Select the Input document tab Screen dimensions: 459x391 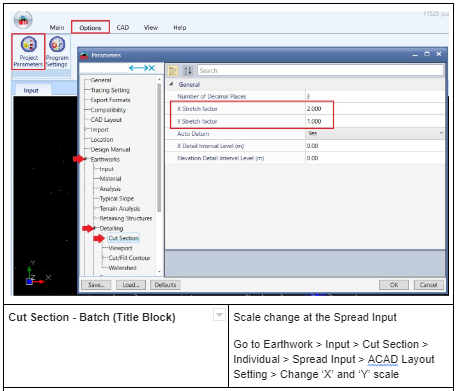[31, 90]
